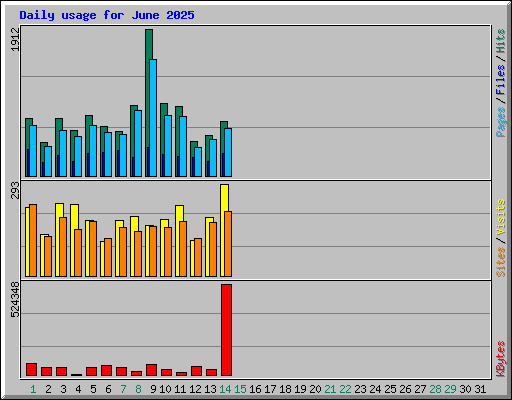
Task: Click day 23 on the x-axis
Action: click(x=360, y=389)
